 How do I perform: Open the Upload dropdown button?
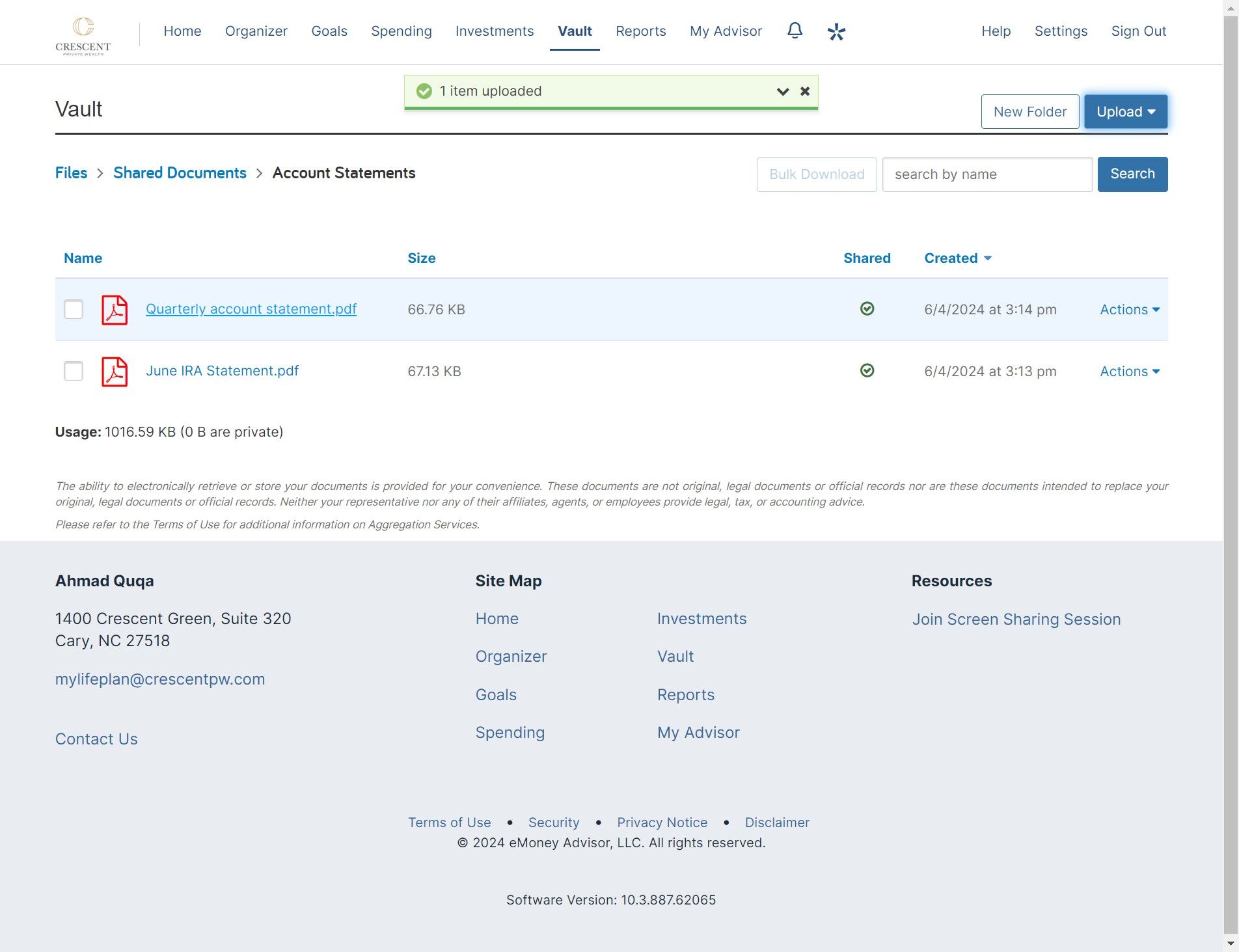click(x=1126, y=112)
